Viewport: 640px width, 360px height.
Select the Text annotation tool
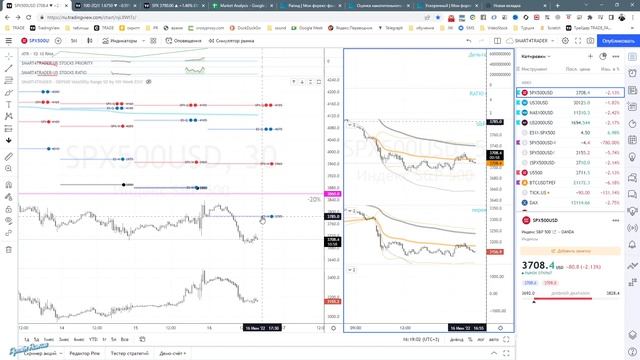tap(9, 104)
